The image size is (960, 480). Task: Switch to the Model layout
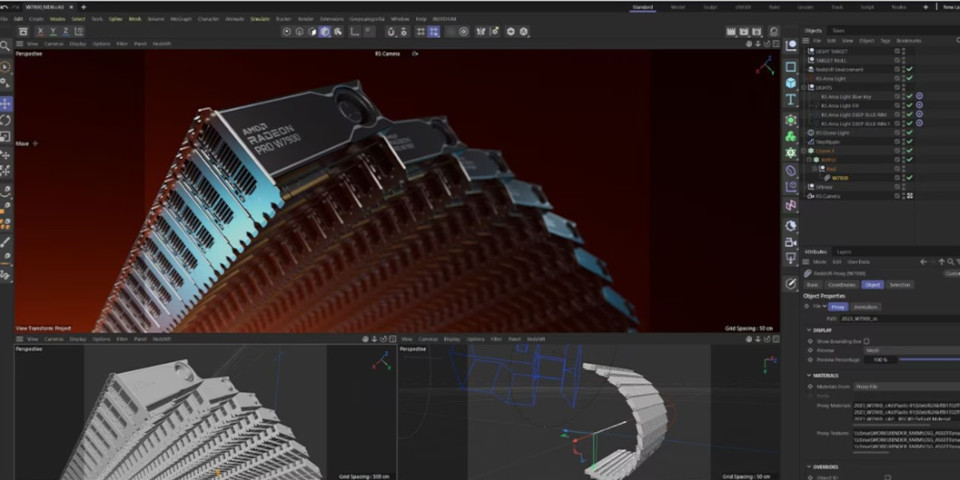pos(678,7)
